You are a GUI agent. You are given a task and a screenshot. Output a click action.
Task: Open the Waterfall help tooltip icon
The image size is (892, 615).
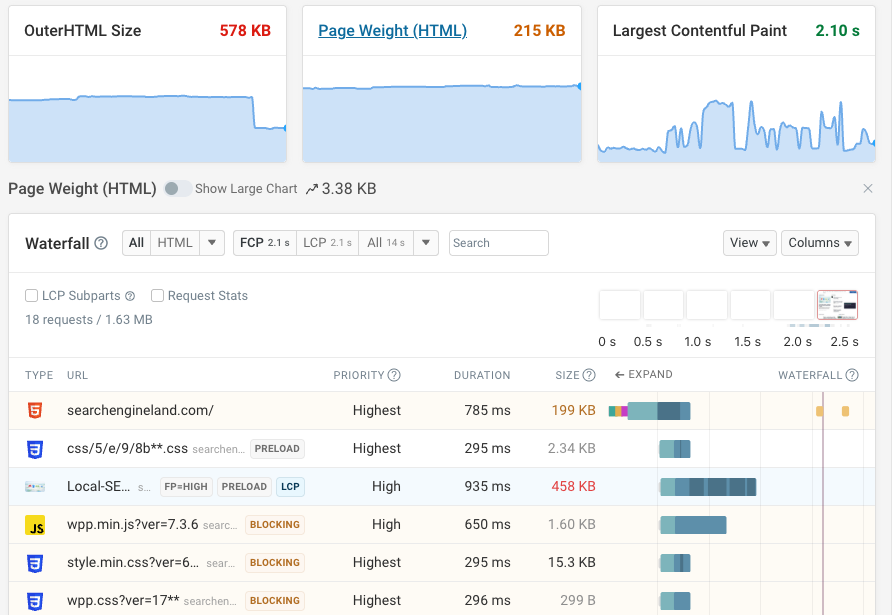tap(102, 243)
